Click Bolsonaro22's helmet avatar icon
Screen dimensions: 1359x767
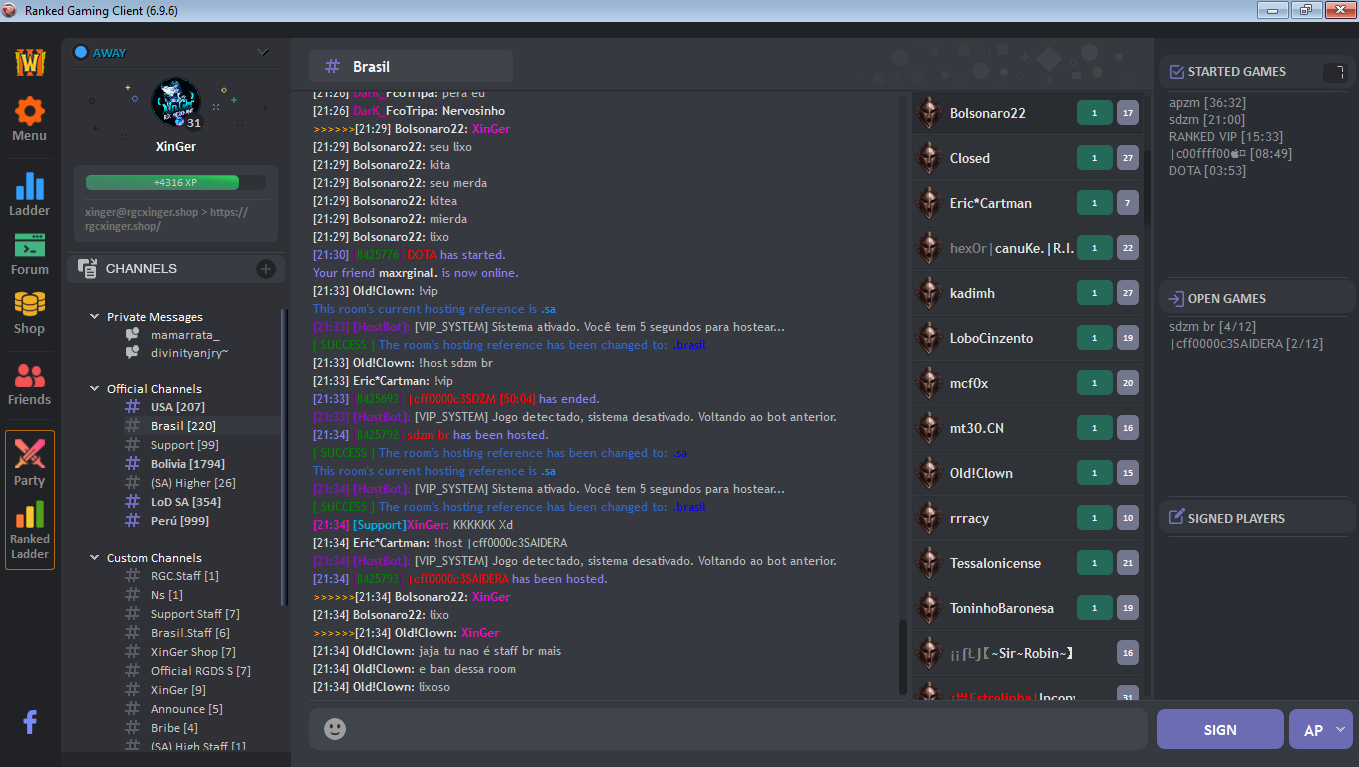click(929, 113)
